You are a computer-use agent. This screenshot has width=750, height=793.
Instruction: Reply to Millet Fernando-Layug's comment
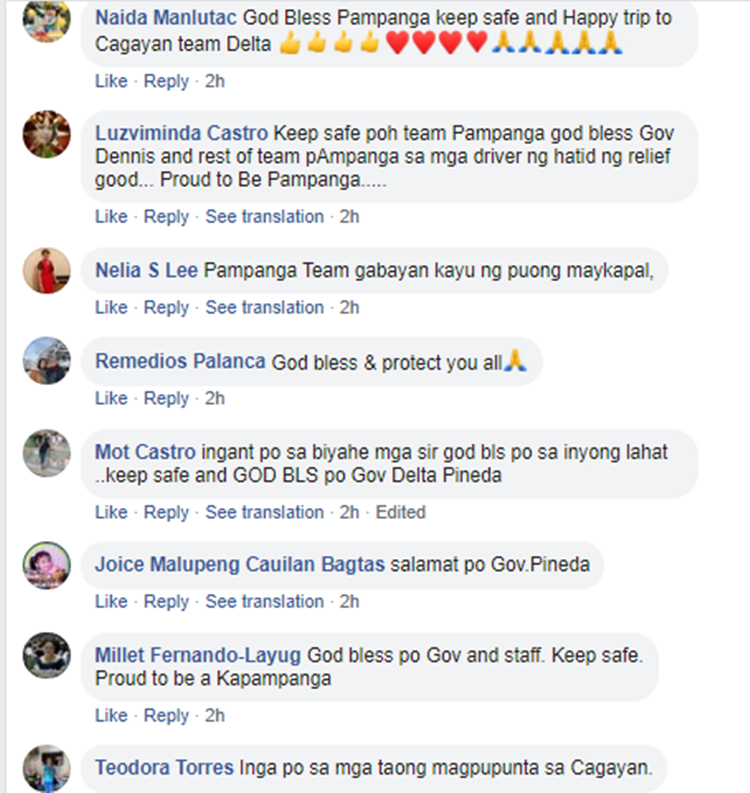click(166, 716)
